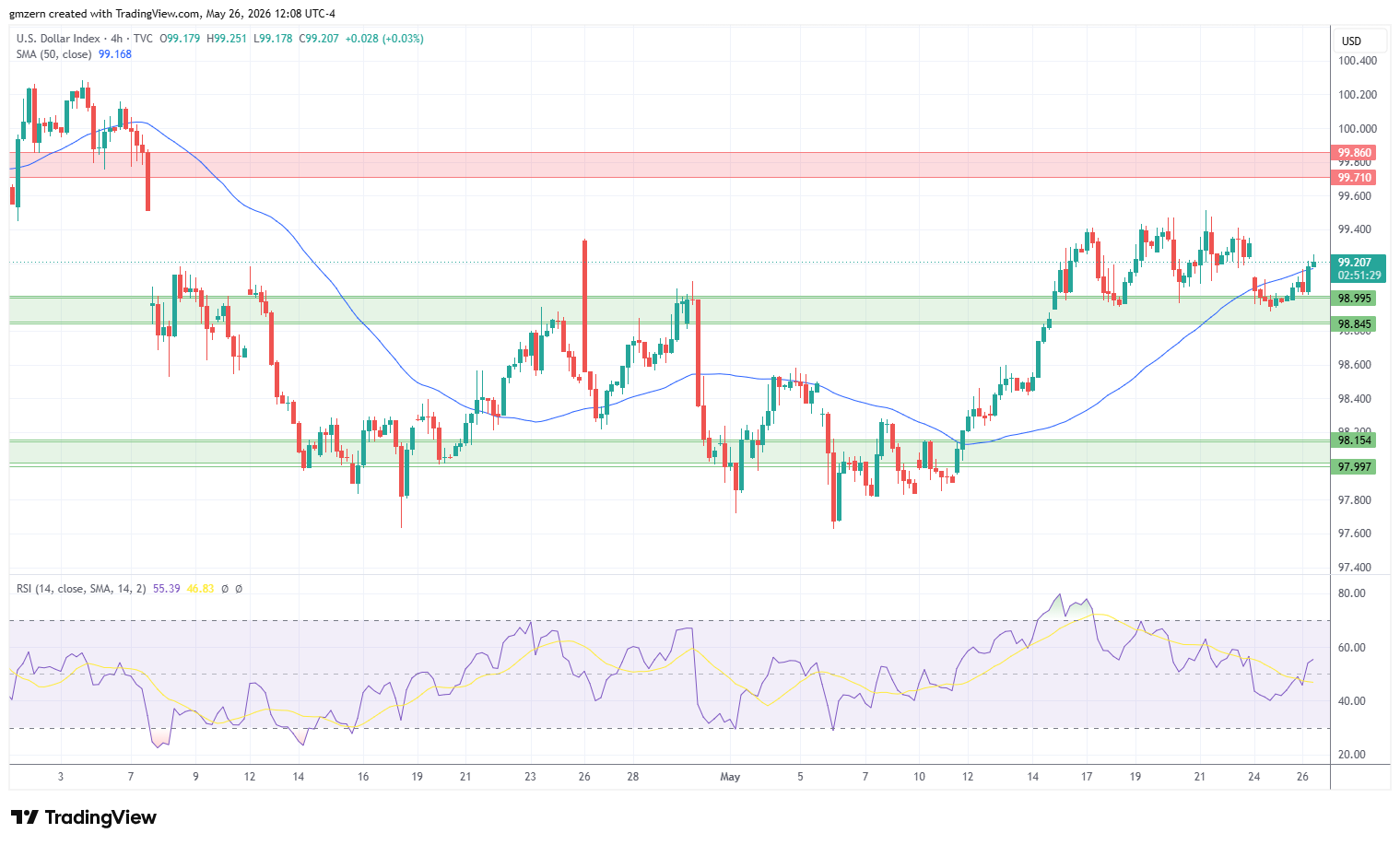
Task: Click the date label 16 on the time axis
Action: pyautogui.click(x=363, y=777)
